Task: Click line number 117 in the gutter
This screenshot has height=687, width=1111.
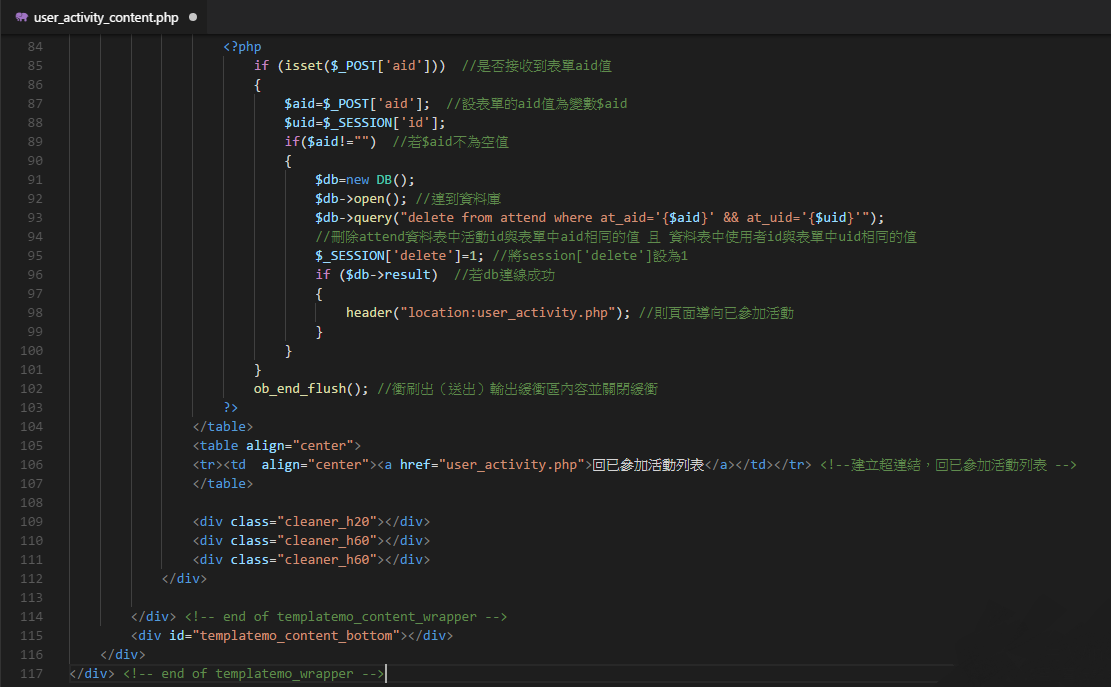Action: [x=31, y=674]
